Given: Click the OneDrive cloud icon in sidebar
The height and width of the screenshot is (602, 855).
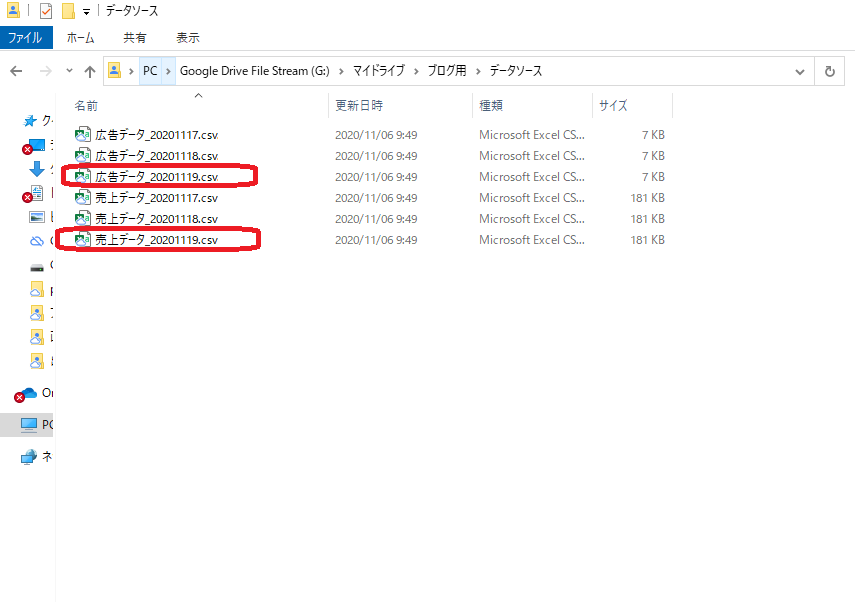Looking at the screenshot, I should click(29, 393).
